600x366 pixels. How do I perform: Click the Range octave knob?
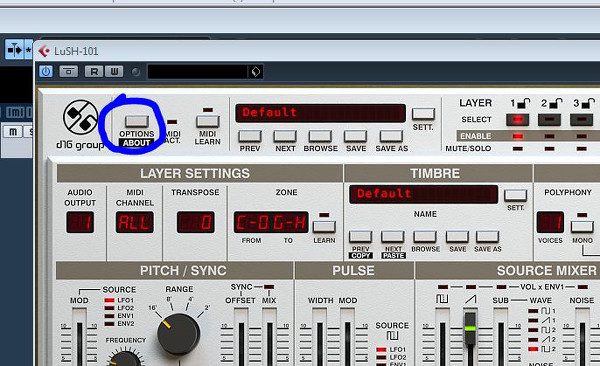[178, 333]
